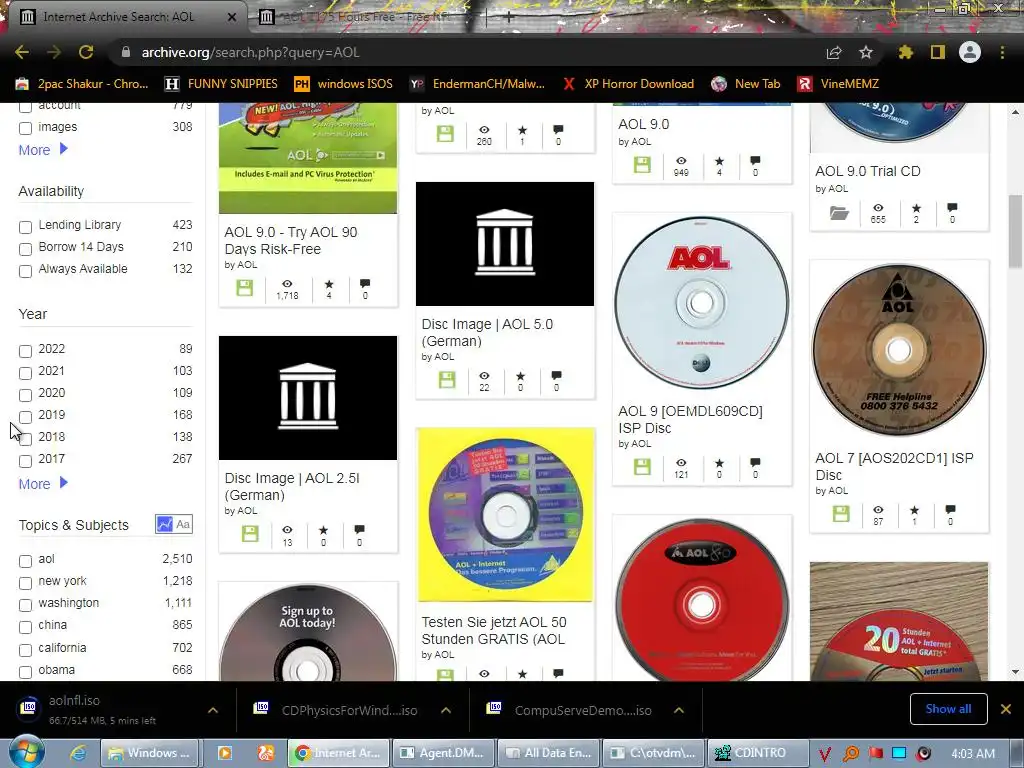Open Windows Media Player taskbar icon
This screenshot has height=768, width=1024.
tap(225, 753)
